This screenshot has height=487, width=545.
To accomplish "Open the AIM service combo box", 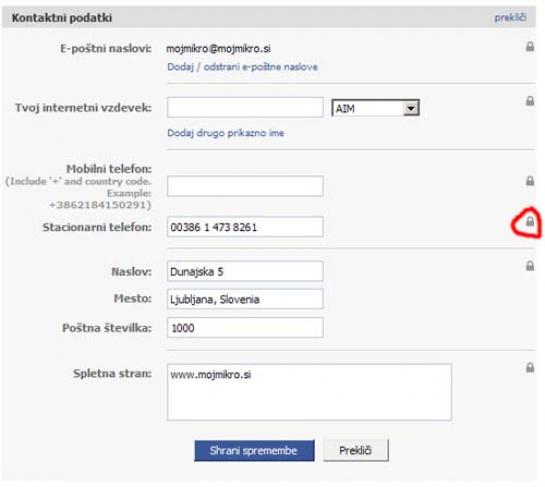I will (375, 108).
